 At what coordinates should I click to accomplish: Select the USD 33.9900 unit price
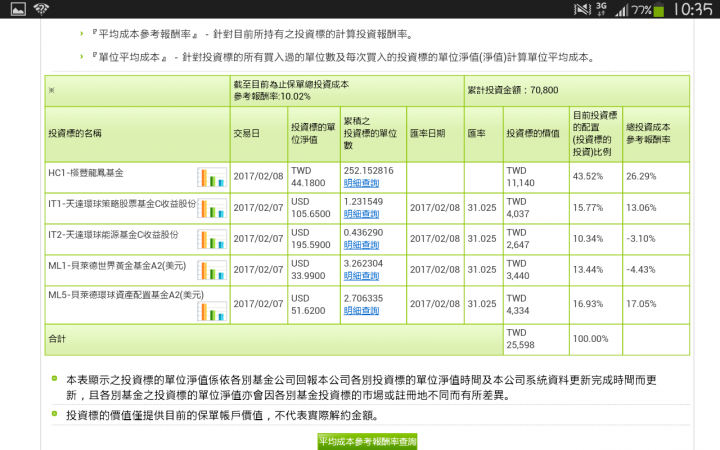coord(308,270)
